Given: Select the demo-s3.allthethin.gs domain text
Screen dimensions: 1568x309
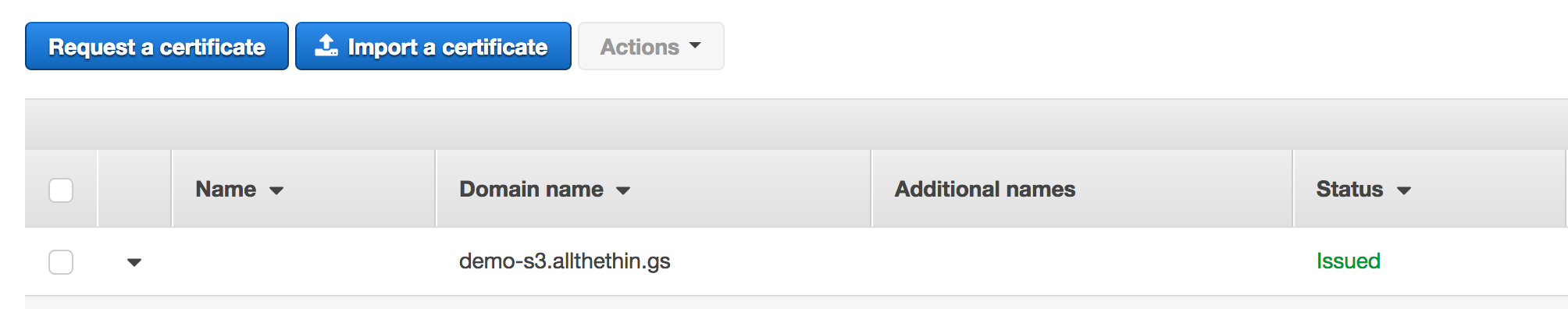Looking at the screenshot, I should pos(565,261).
